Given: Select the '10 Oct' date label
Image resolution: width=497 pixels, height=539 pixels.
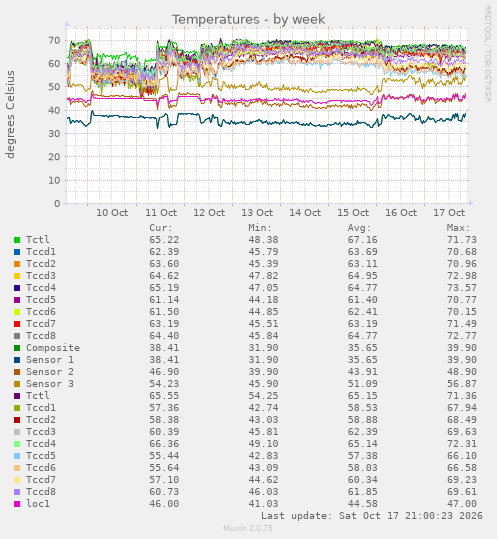Looking at the screenshot, I should click(112, 213).
